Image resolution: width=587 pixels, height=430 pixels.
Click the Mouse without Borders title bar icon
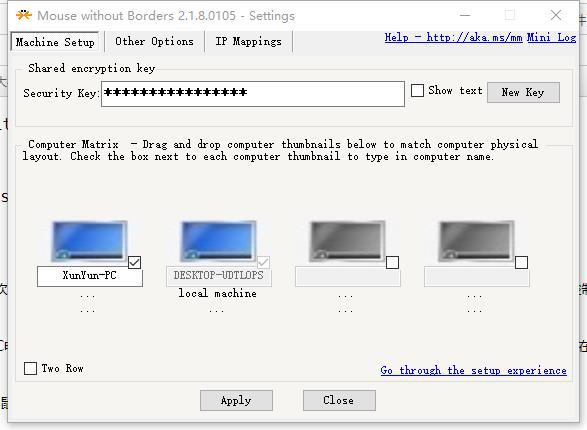coord(24,15)
